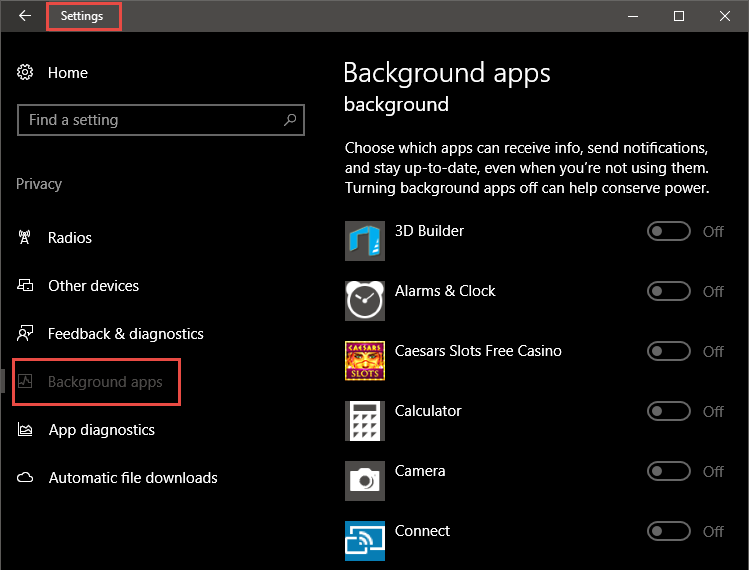Select Radios in Privacy sidebar
The width and height of the screenshot is (749, 570).
pyautogui.click(x=70, y=237)
